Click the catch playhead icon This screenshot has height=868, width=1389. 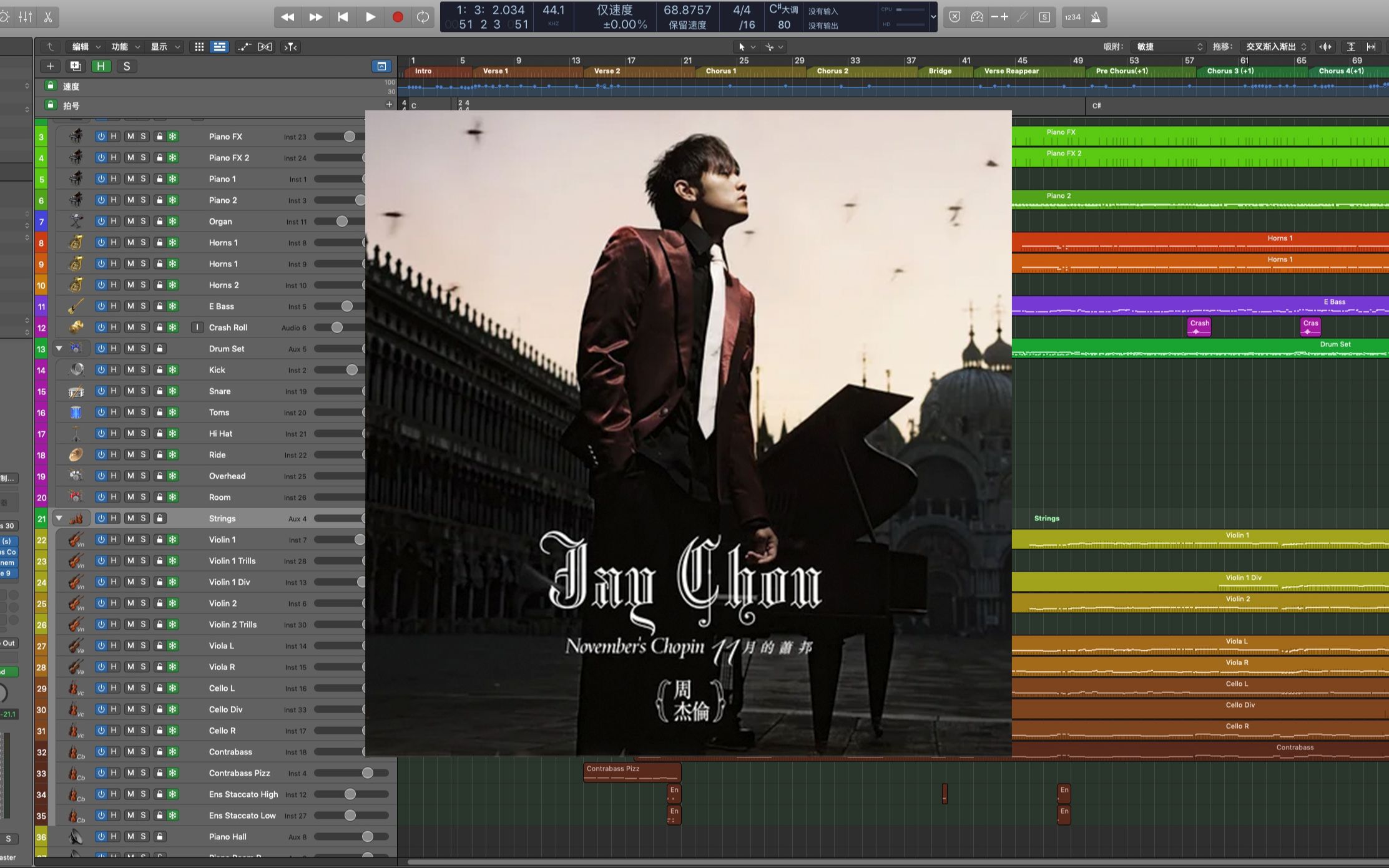pyautogui.click(x=291, y=47)
